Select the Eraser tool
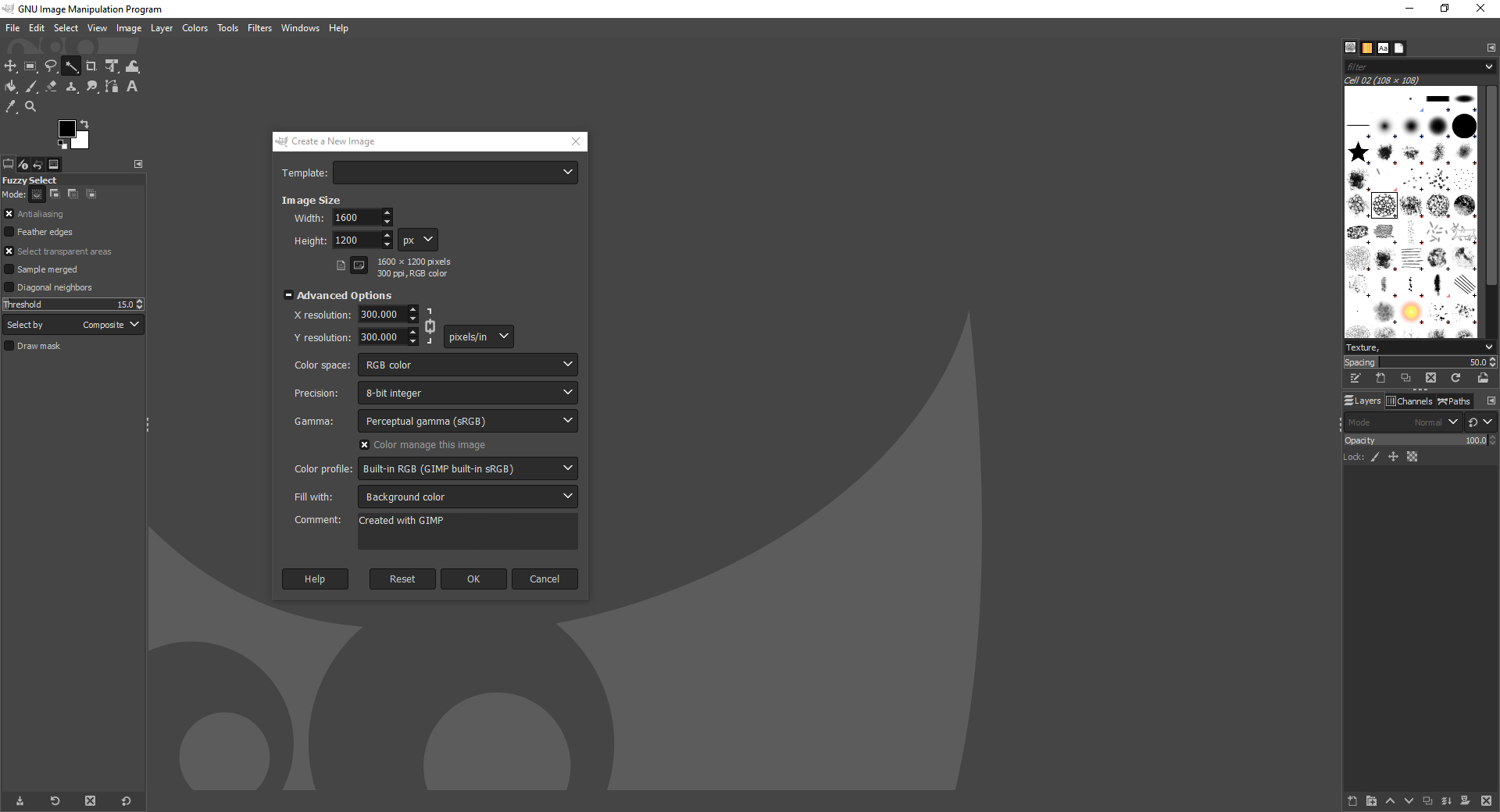Viewport: 1500px width, 812px height. 51,87
